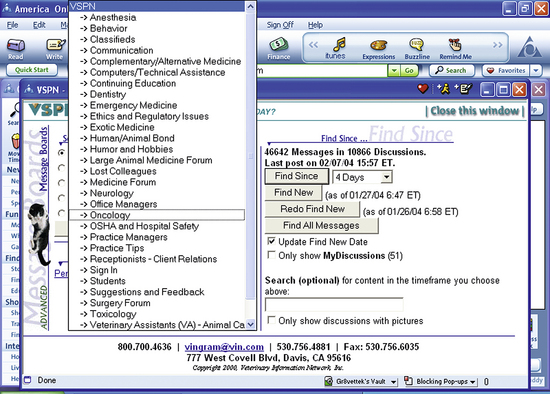The image size is (550, 394).
Task: Open the Expressions palette icon
Action: click(378, 45)
